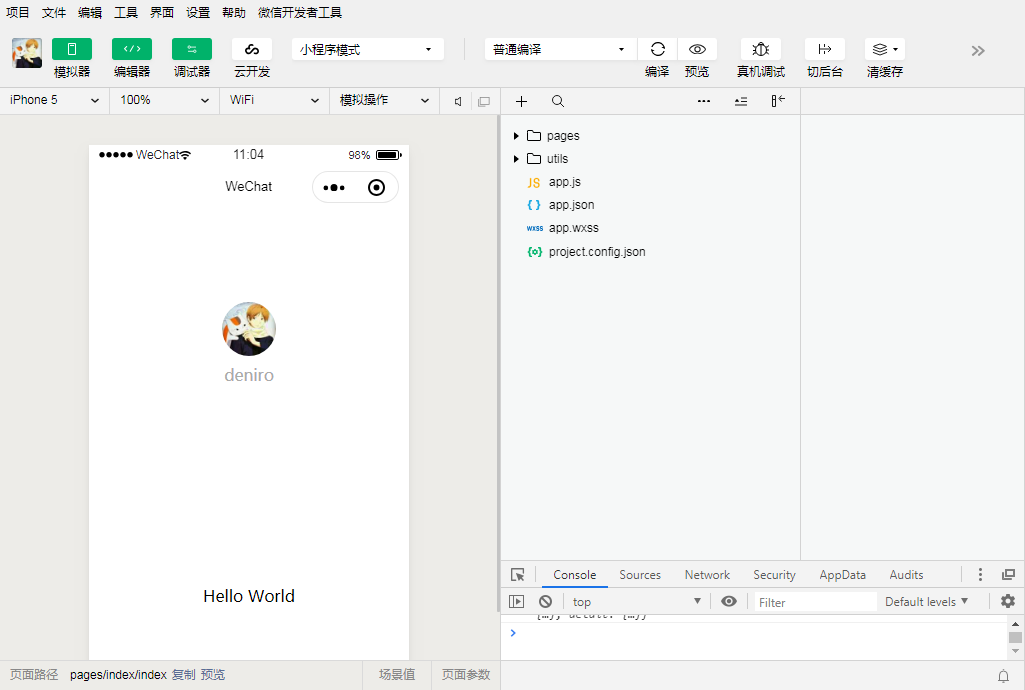Open the 设置 menu
This screenshot has width=1025, height=690.
coord(197,12)
